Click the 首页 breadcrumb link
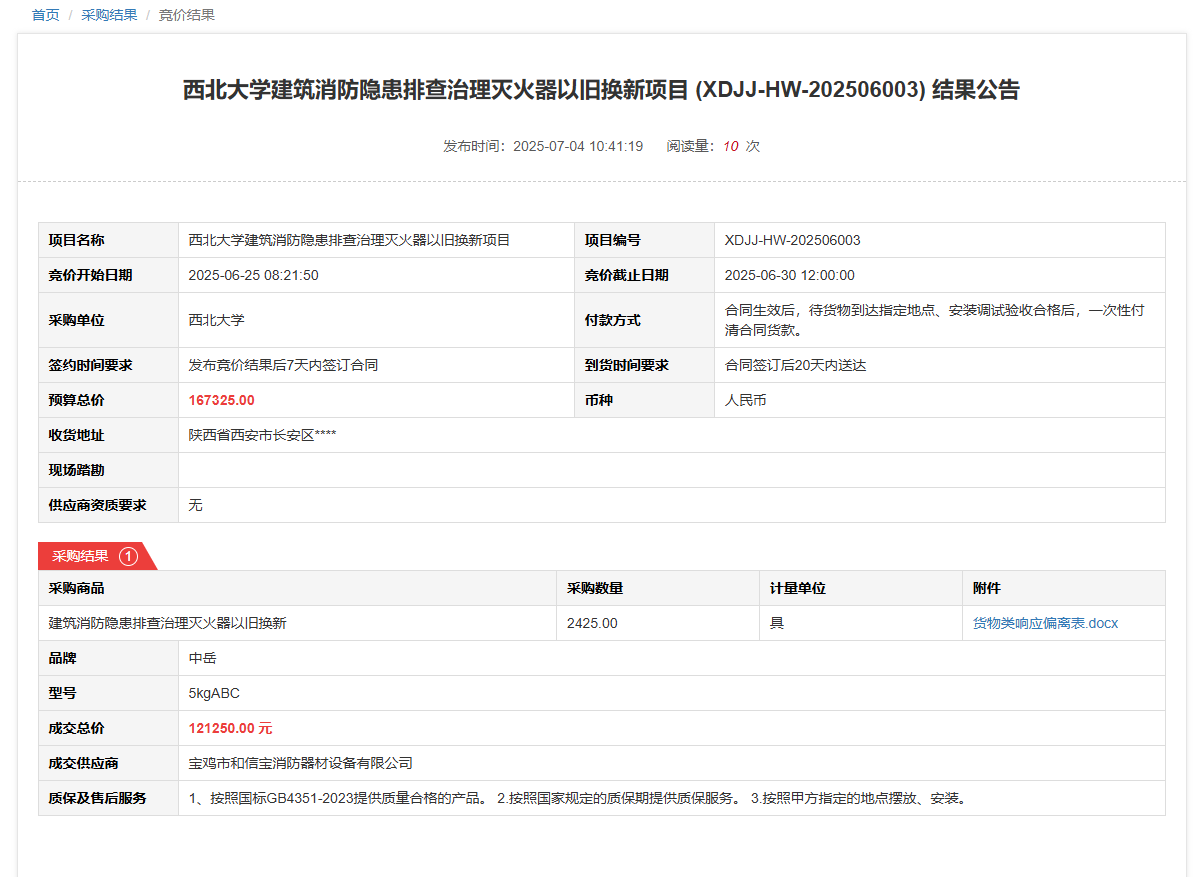The image size is (1202, 877). tap(46, 15)
